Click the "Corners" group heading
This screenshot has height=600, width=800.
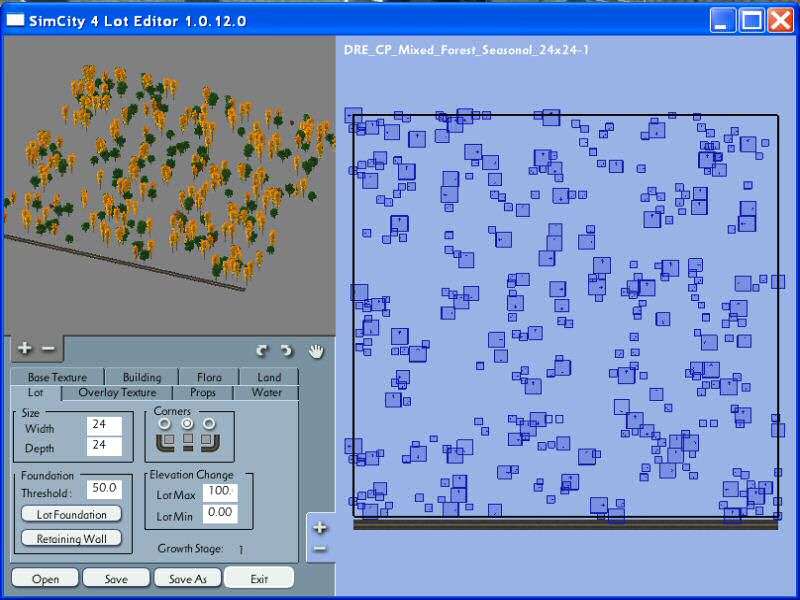[x=172, y=411]
